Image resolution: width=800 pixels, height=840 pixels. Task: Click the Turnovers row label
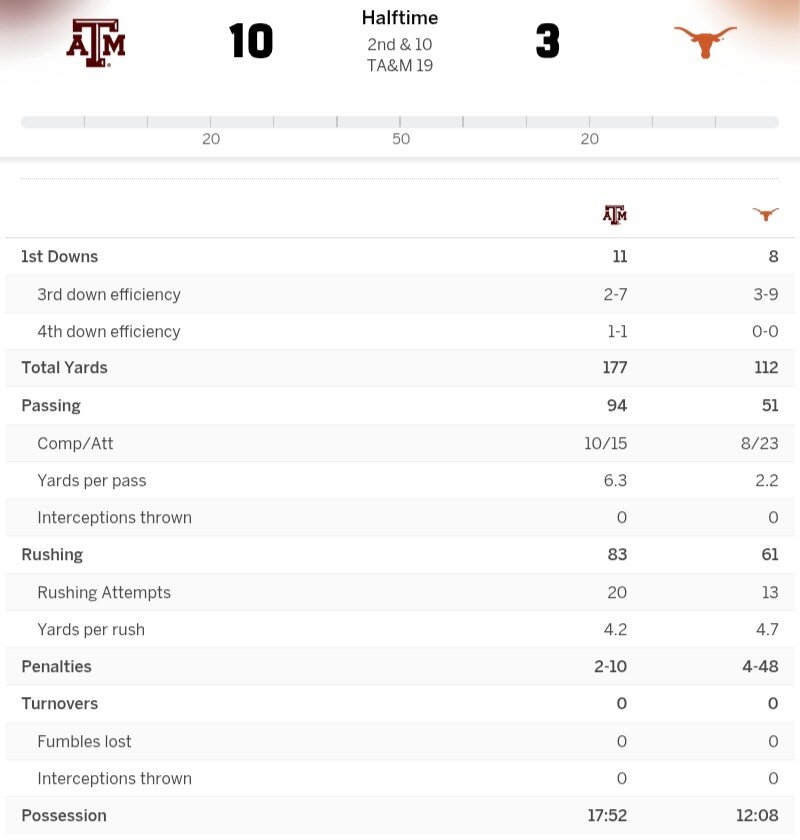[x=60, y=704]
